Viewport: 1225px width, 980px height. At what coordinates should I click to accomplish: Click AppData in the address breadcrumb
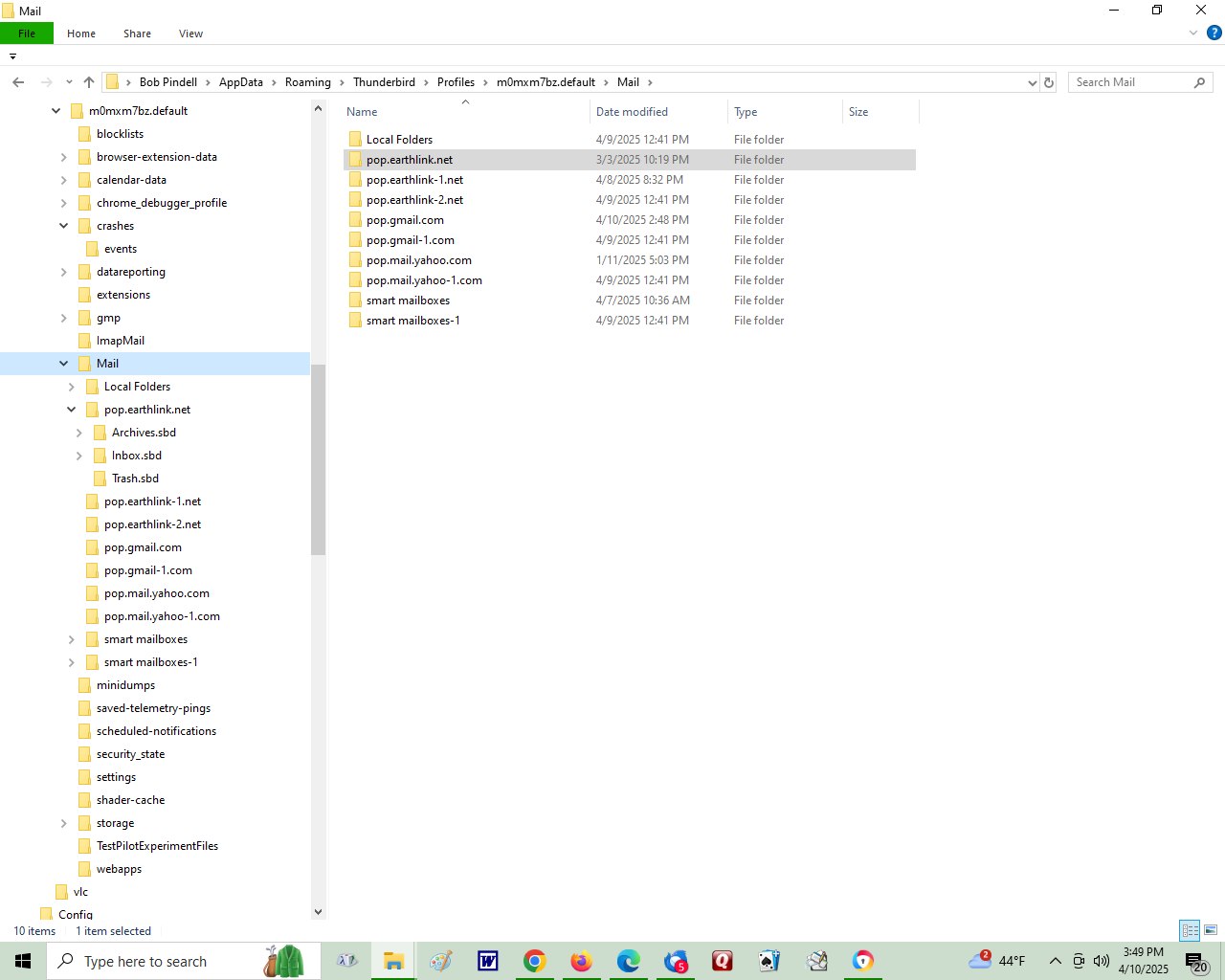[x=241, y=82]
